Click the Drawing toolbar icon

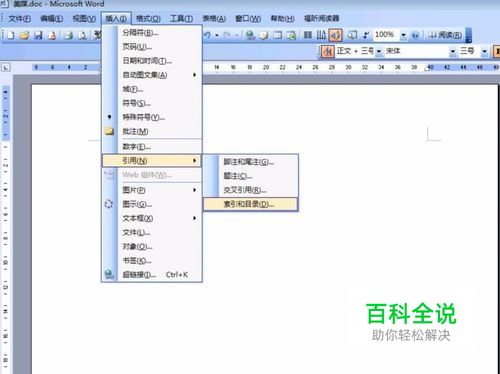coord(335,35)
